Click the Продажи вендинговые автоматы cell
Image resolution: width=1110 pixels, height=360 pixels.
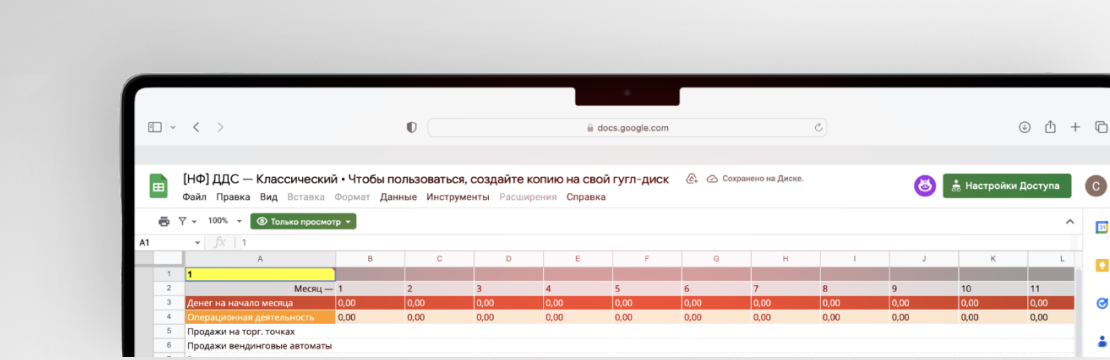260,346
